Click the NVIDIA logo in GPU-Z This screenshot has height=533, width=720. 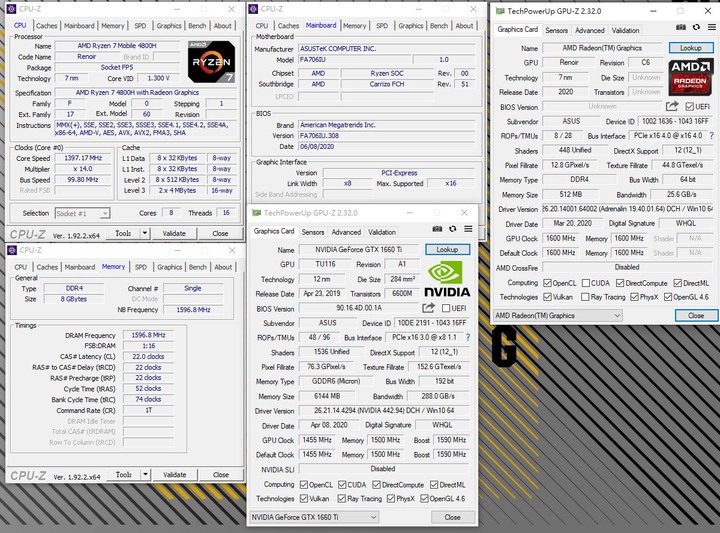pos(446,279)
